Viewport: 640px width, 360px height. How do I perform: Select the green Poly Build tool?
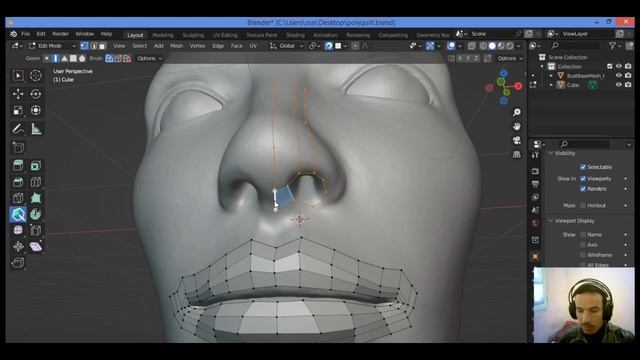pos(36,198)
